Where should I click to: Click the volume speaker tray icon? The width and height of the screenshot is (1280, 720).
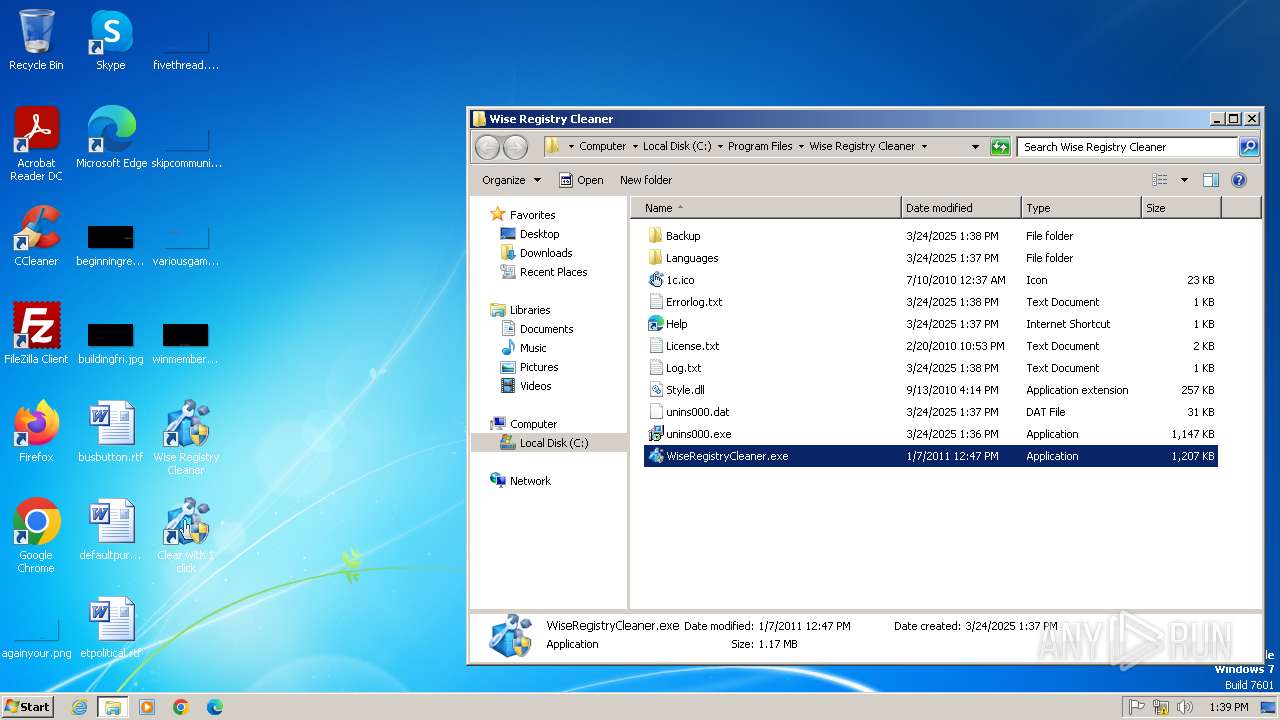[1185, 707]
